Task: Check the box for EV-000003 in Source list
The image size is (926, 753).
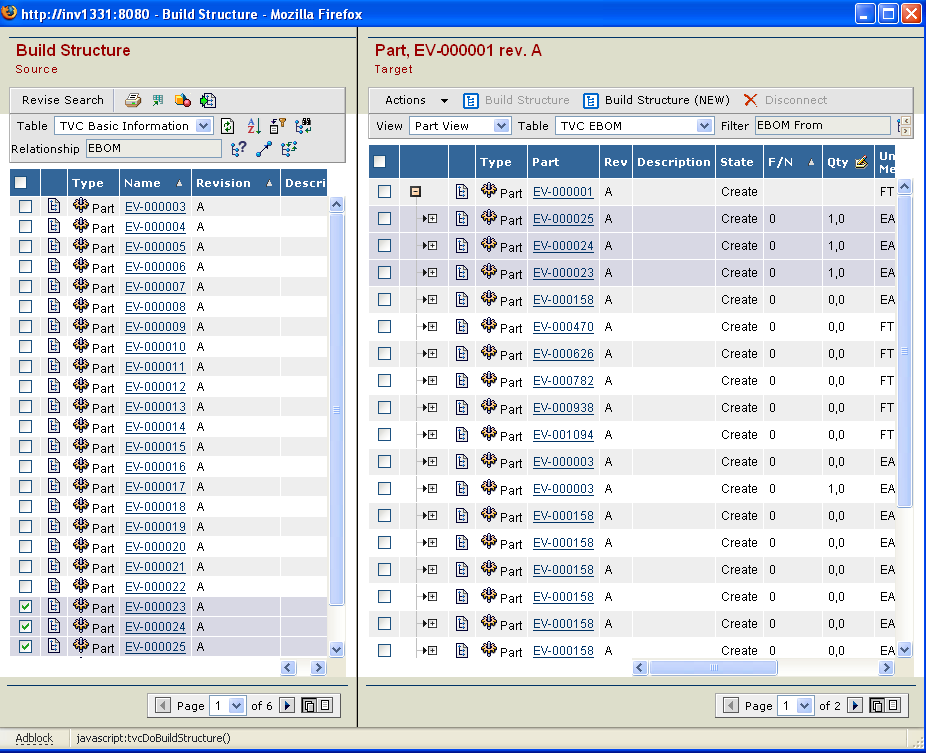Action: coord(26,207)
